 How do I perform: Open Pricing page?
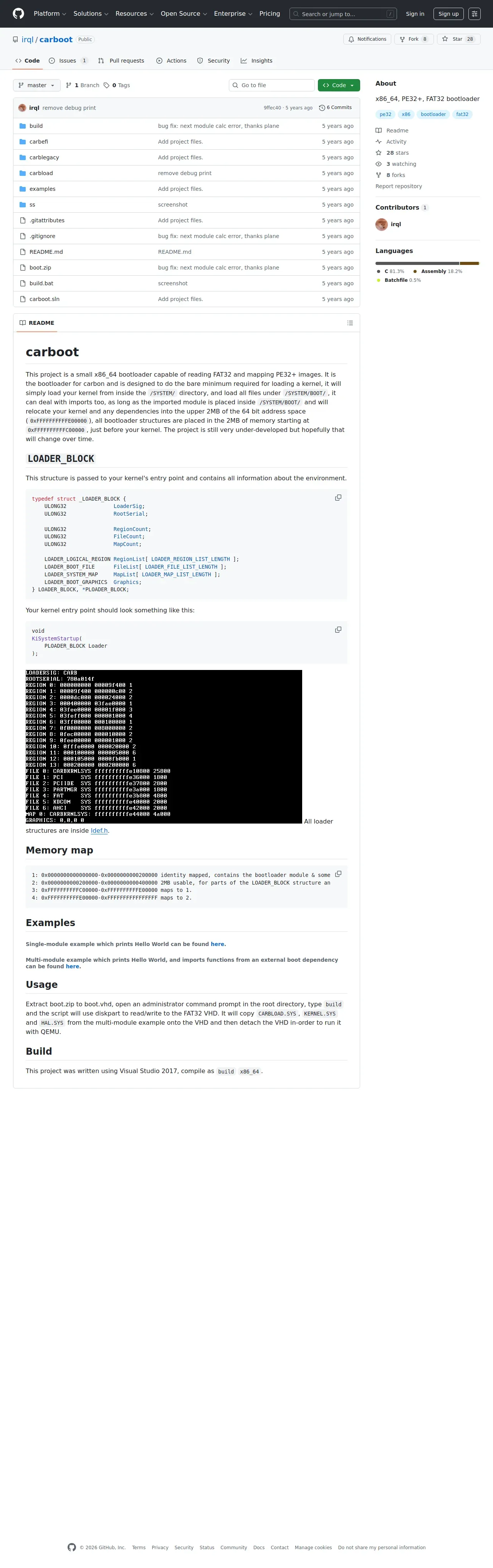(x=270, y=13)
